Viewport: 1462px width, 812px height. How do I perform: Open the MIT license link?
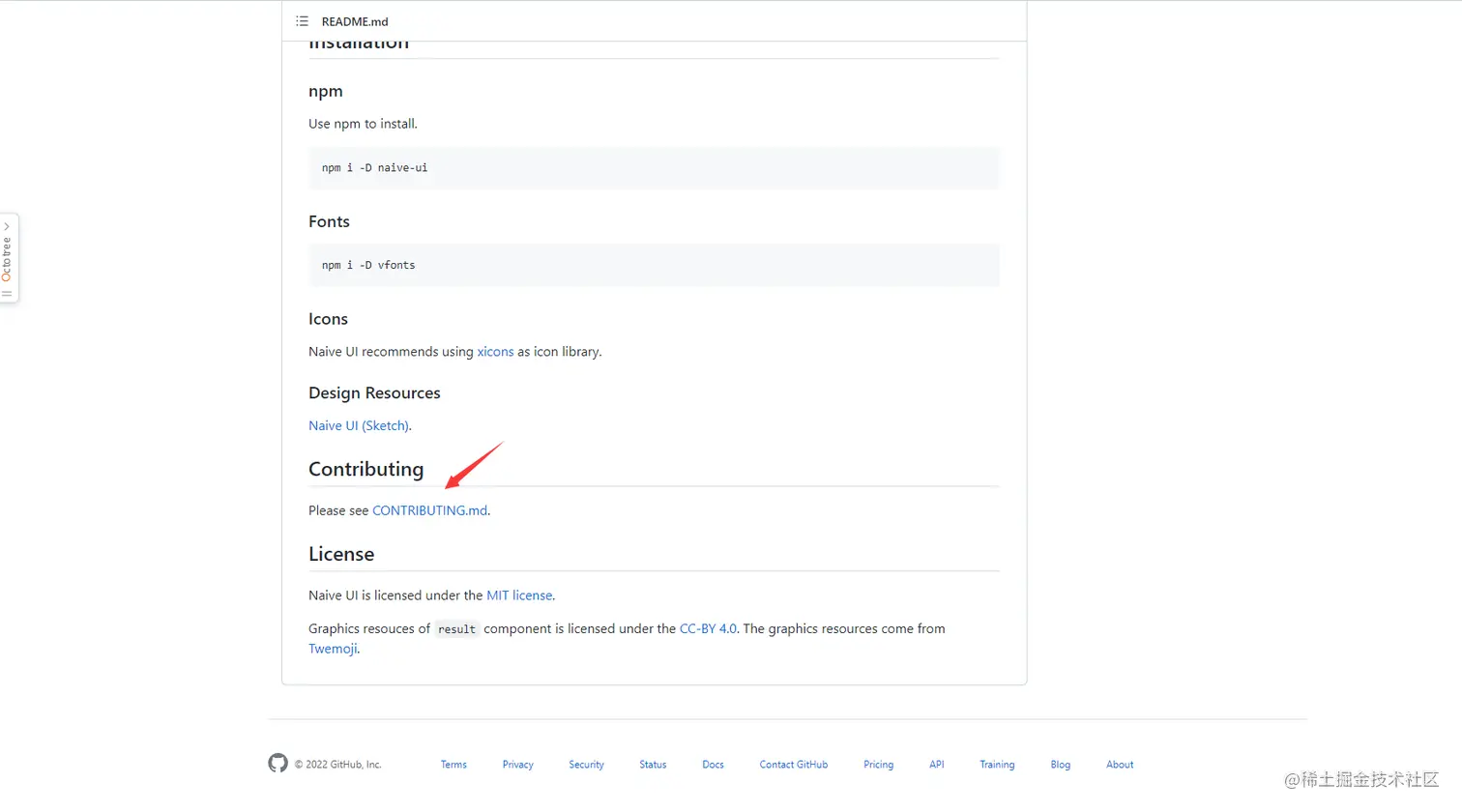pyautogui.click(x=519, y=595)
